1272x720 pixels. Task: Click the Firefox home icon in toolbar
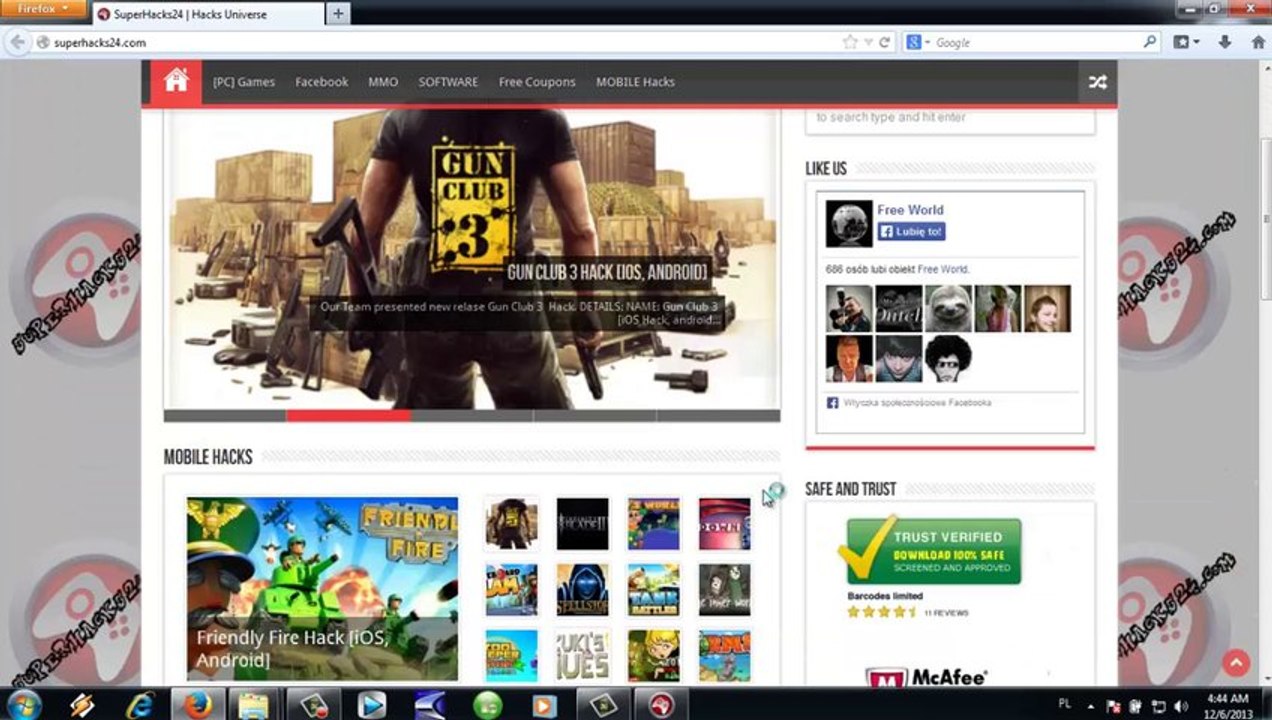tap(1258, 42)
